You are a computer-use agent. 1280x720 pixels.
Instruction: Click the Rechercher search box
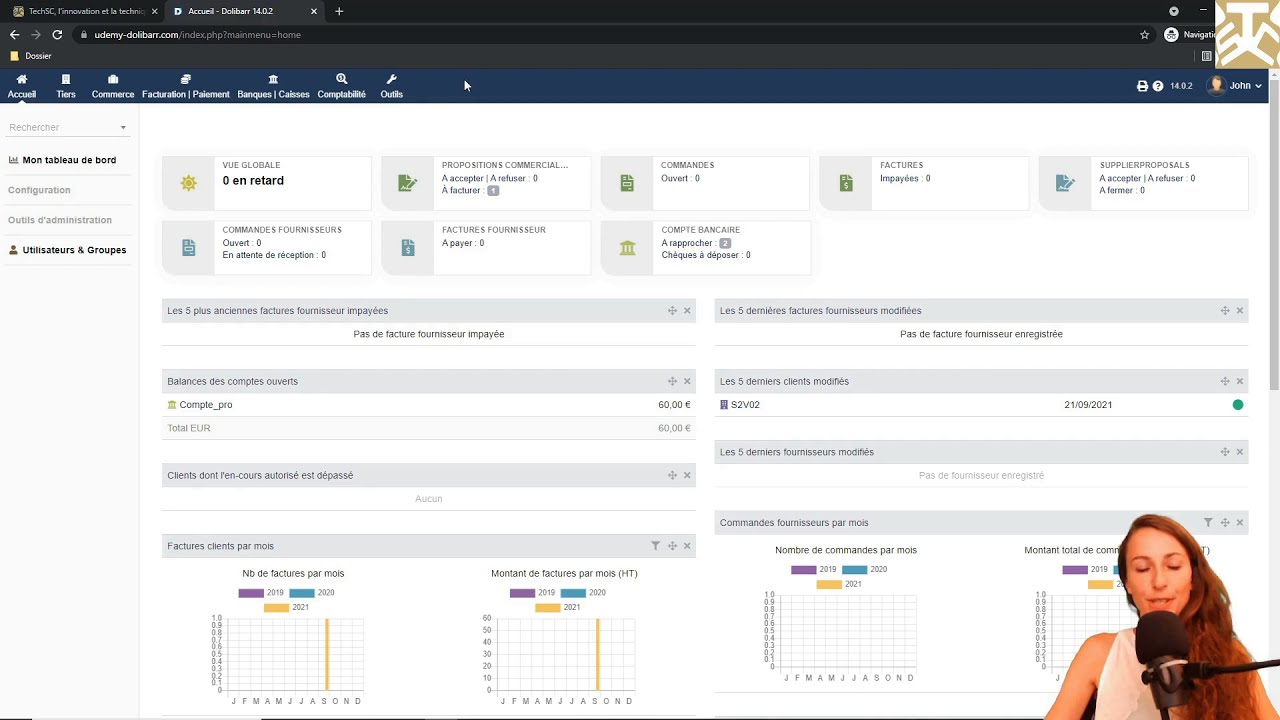[67, 127]
